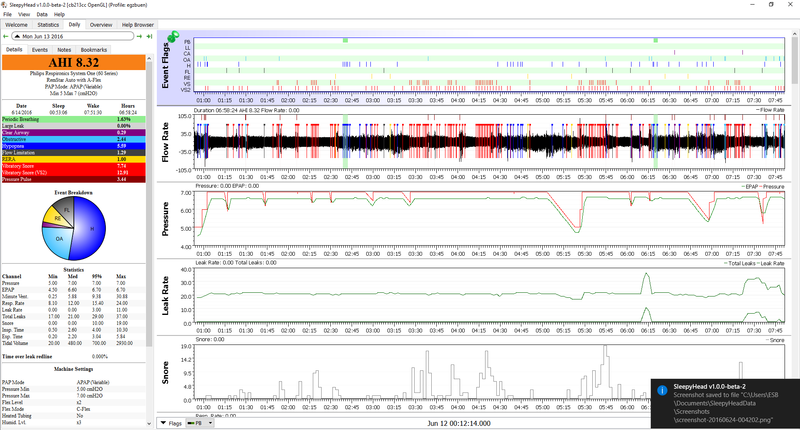Open the Flags dropdown at bottom

coord(174,423)
